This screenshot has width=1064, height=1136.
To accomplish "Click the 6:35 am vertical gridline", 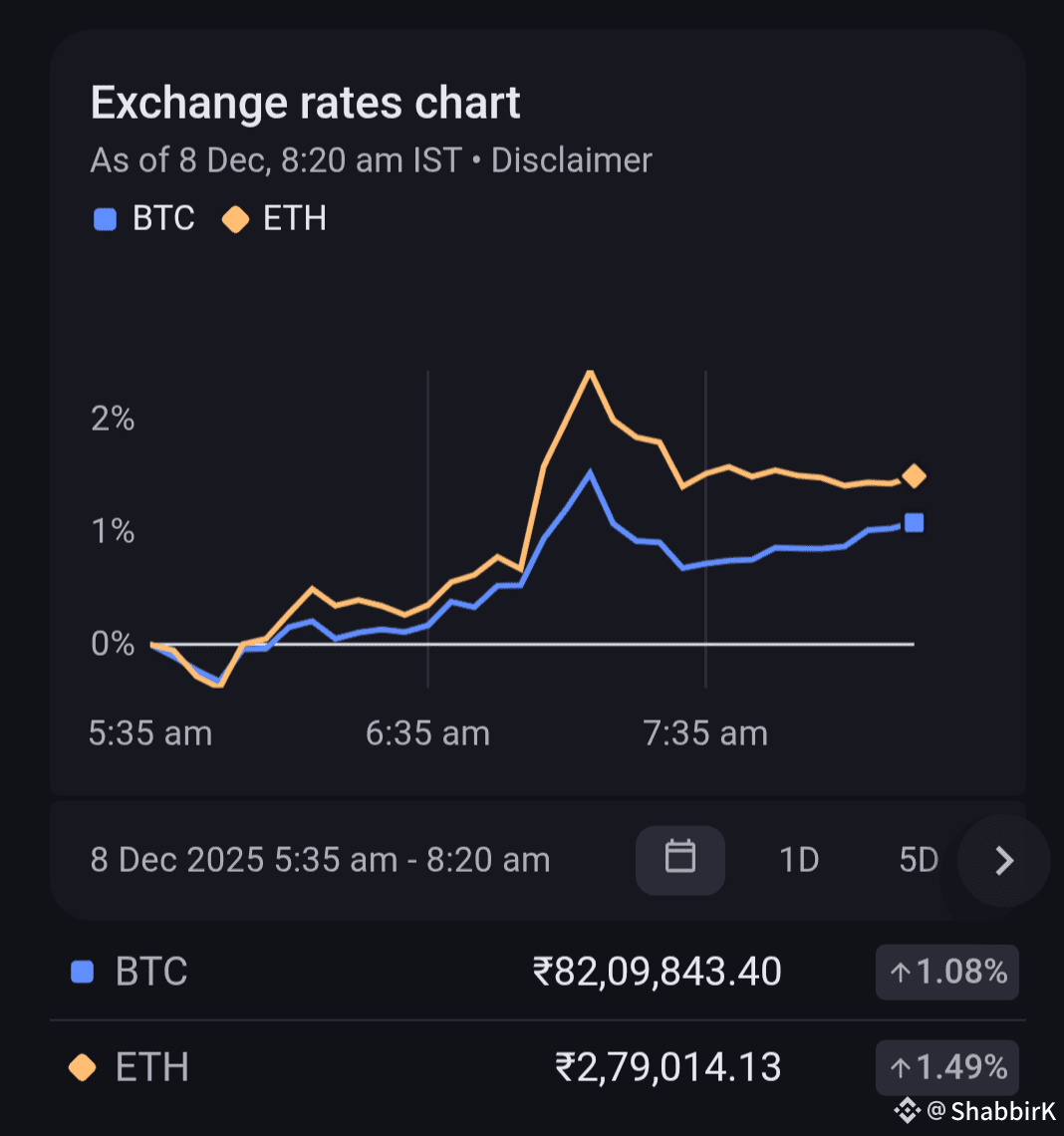I will click(428, 528).
